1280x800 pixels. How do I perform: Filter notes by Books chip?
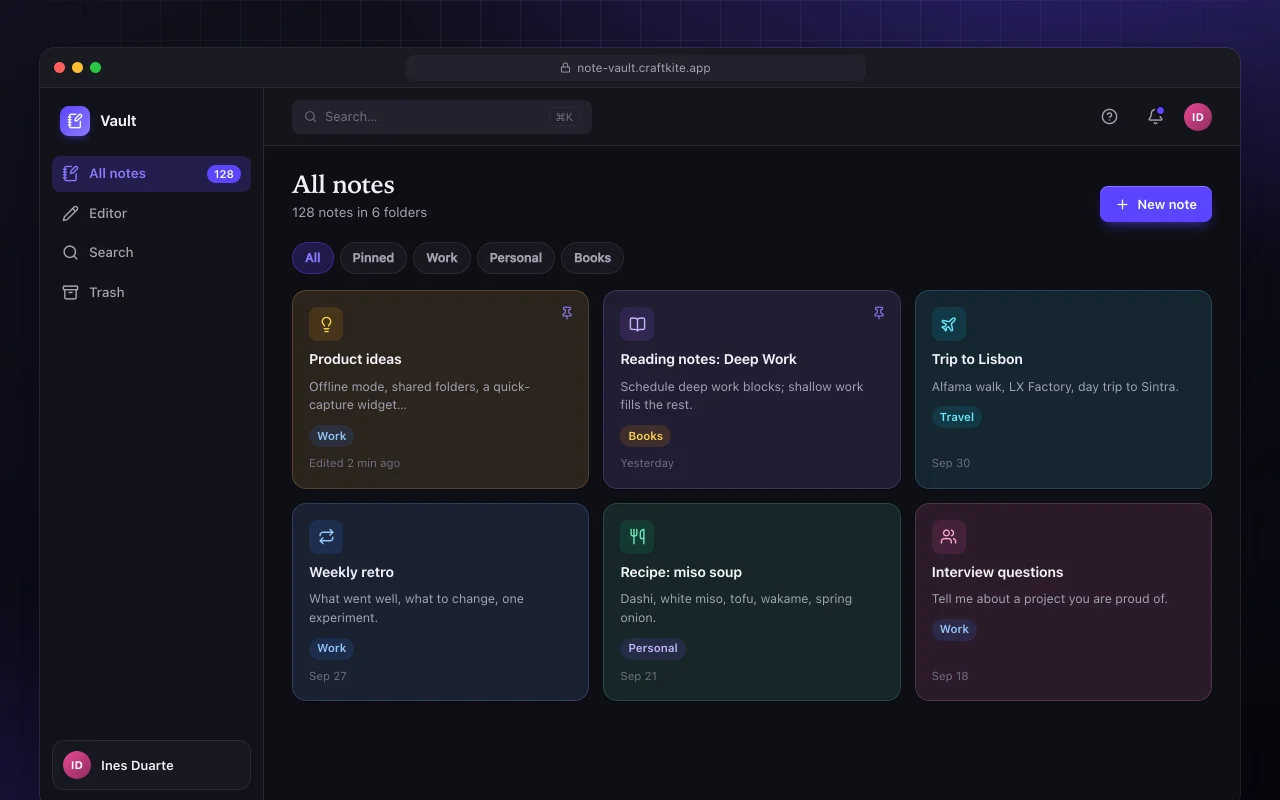(x=592, y=258)
